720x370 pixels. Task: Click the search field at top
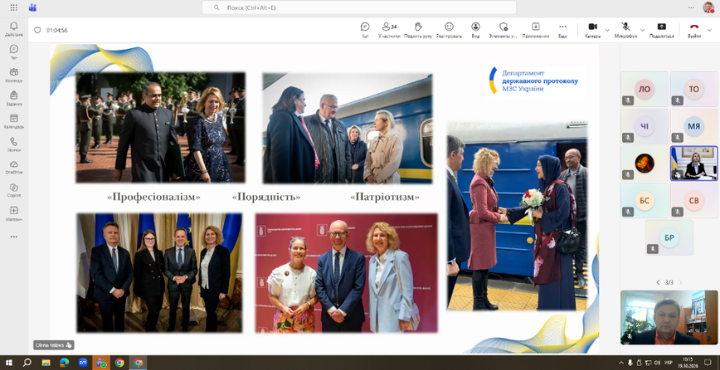(x=359, y=8)
